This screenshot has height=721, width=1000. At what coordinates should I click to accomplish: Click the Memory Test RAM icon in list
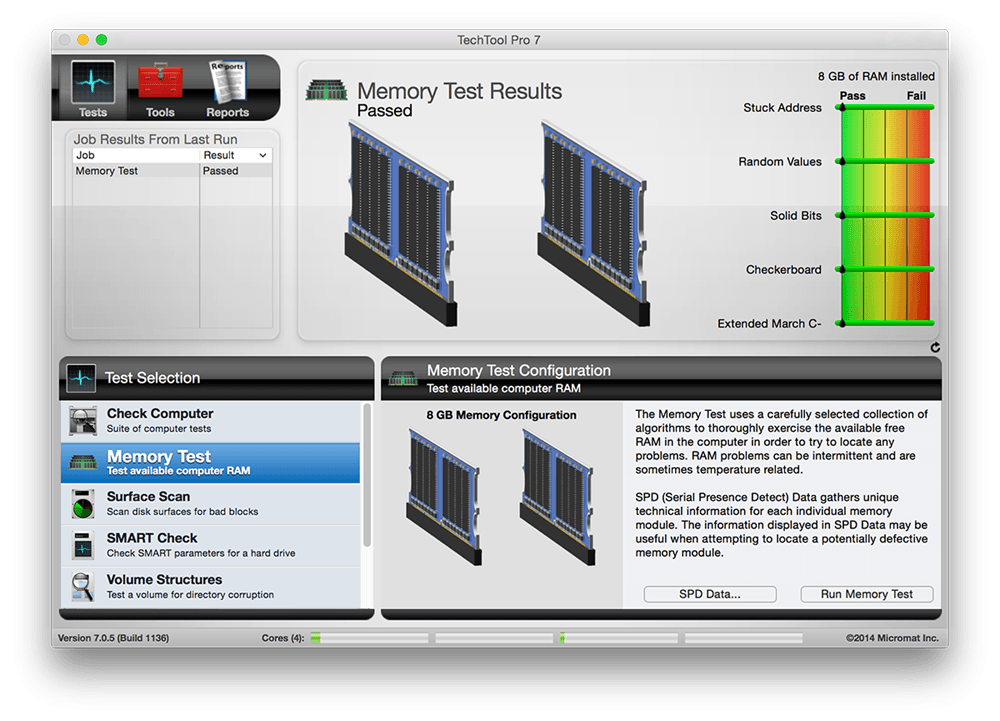click(83, 462)
